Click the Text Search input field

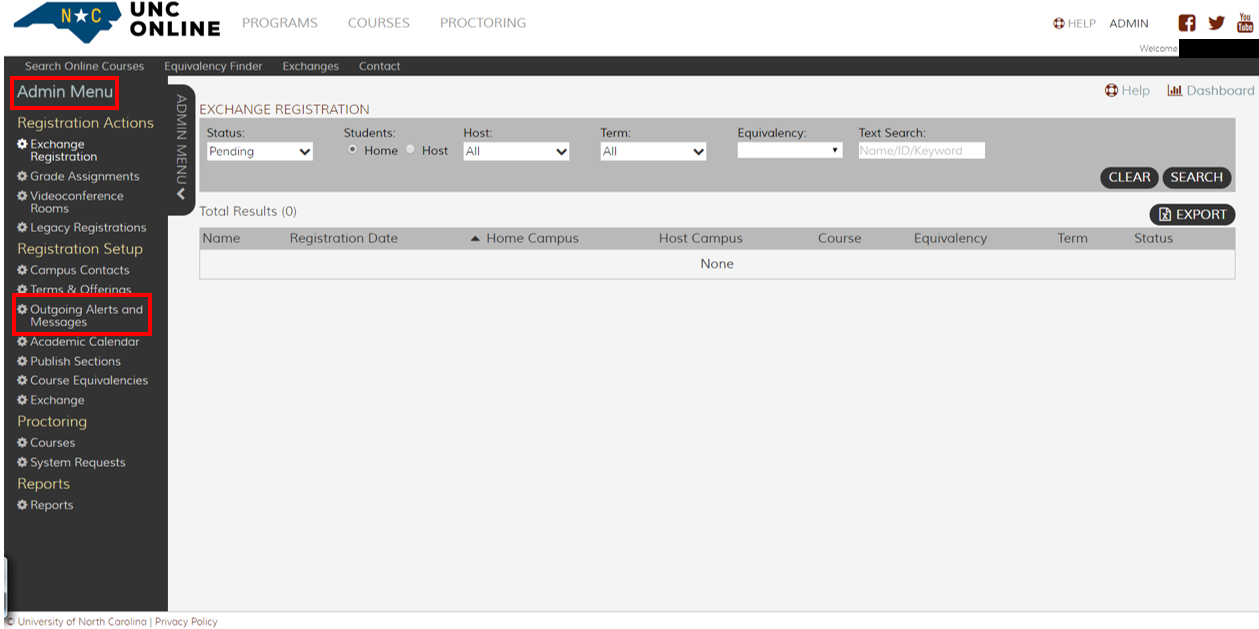[921, 151]
